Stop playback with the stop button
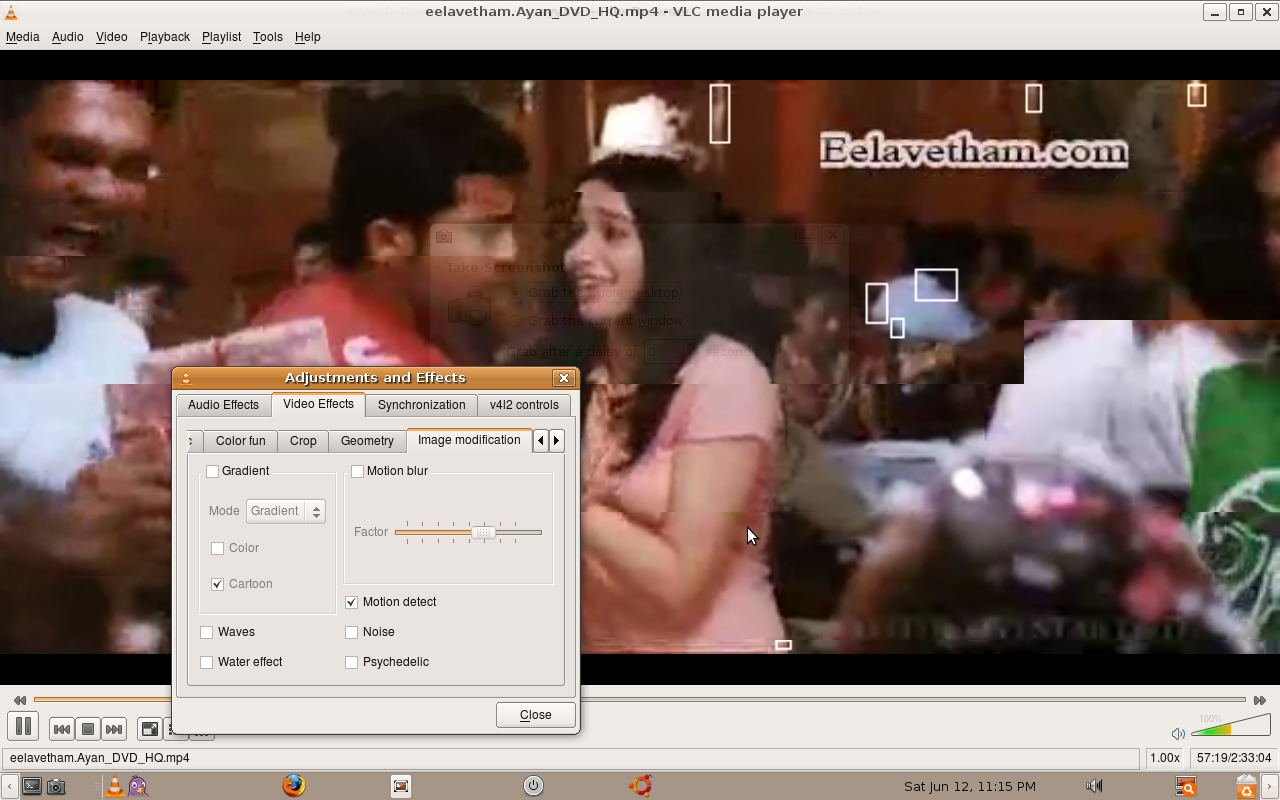The width and height of the screenshot is (1280, 800). 88,730
